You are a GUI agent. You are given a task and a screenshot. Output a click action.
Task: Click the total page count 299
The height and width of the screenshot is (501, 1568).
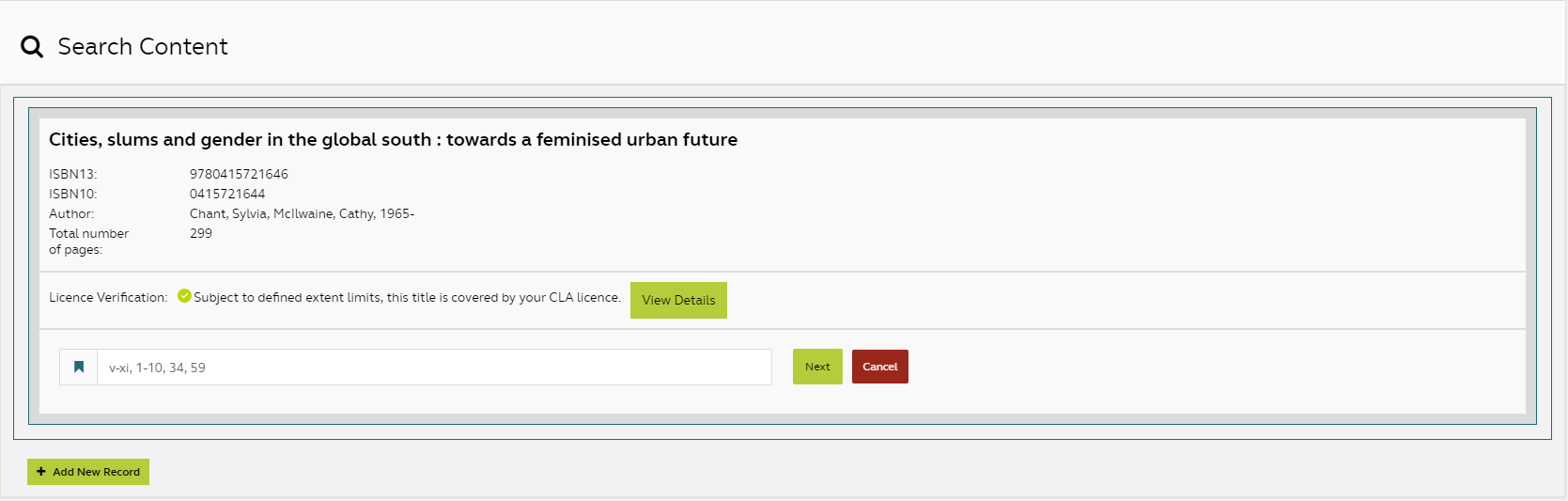[201, 233]
